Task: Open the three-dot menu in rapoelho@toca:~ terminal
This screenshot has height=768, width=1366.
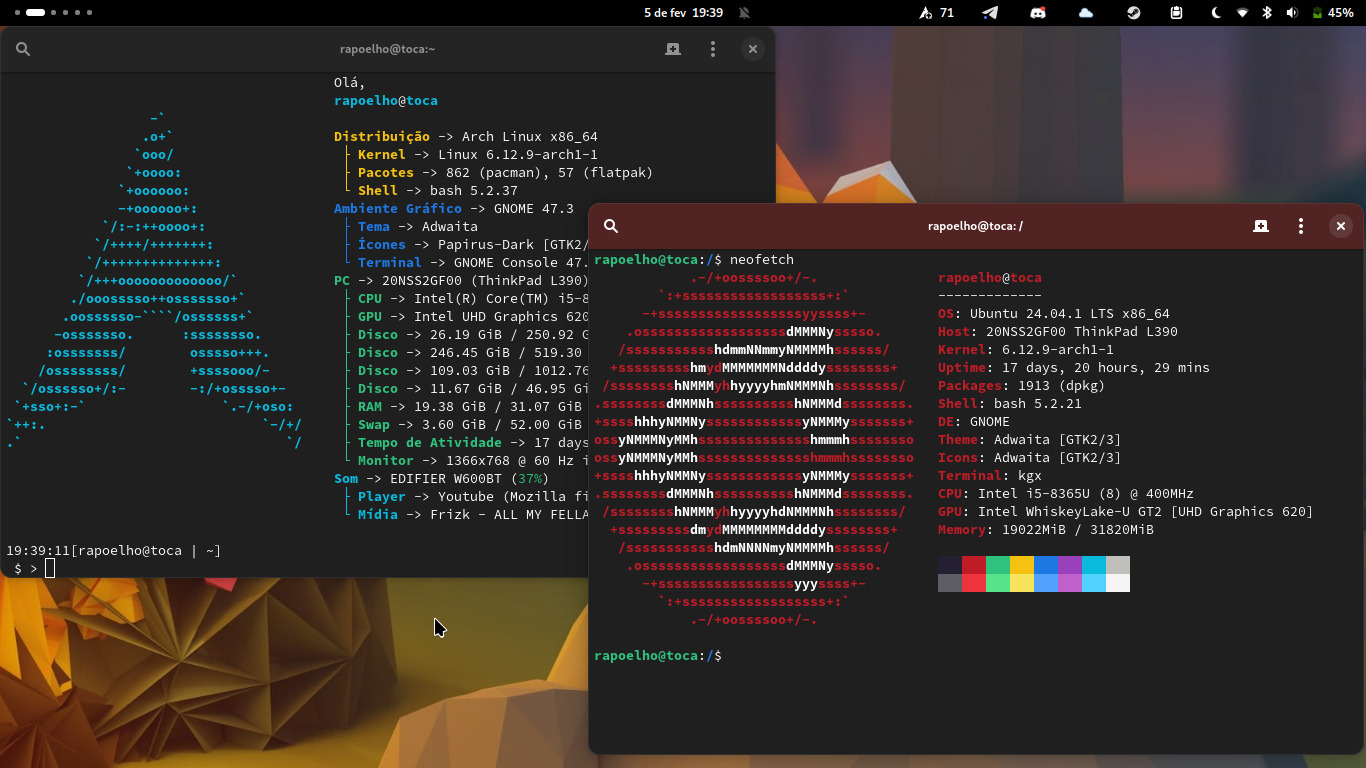Action: (x=713, y=49)
